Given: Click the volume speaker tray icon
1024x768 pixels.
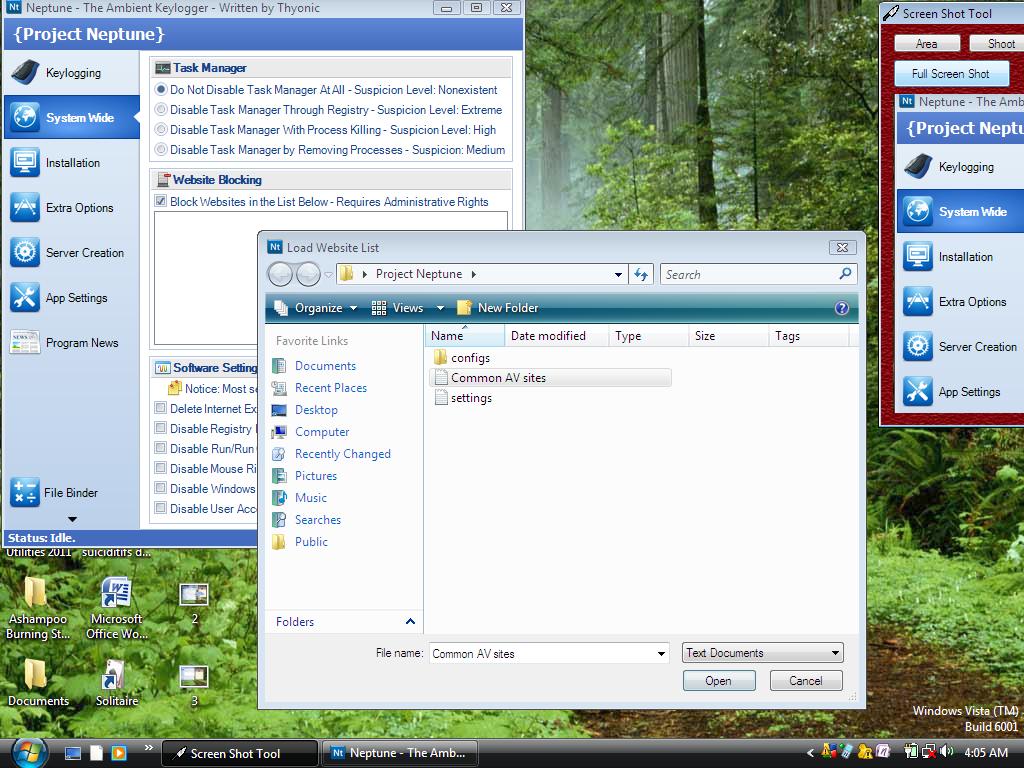Looking at the screenshot, I should point(947,752).
